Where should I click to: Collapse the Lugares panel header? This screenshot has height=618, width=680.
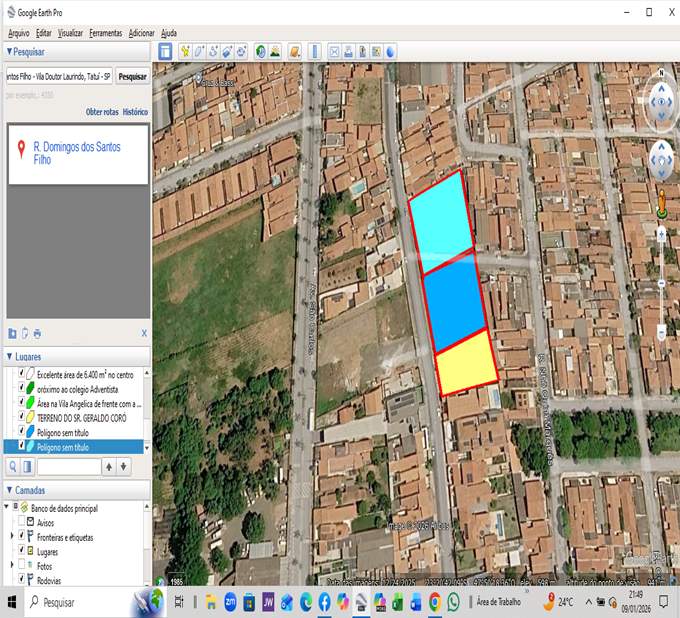pos(9,356)
